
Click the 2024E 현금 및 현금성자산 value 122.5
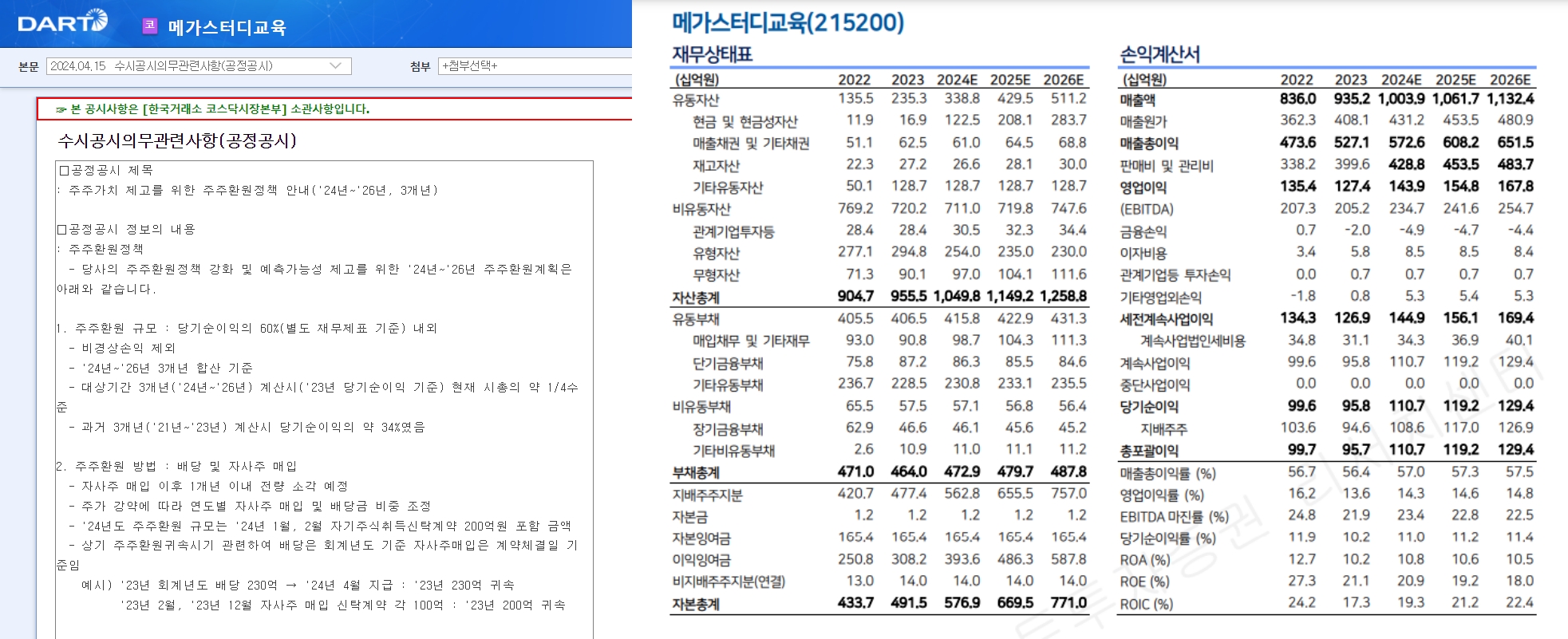962,120
